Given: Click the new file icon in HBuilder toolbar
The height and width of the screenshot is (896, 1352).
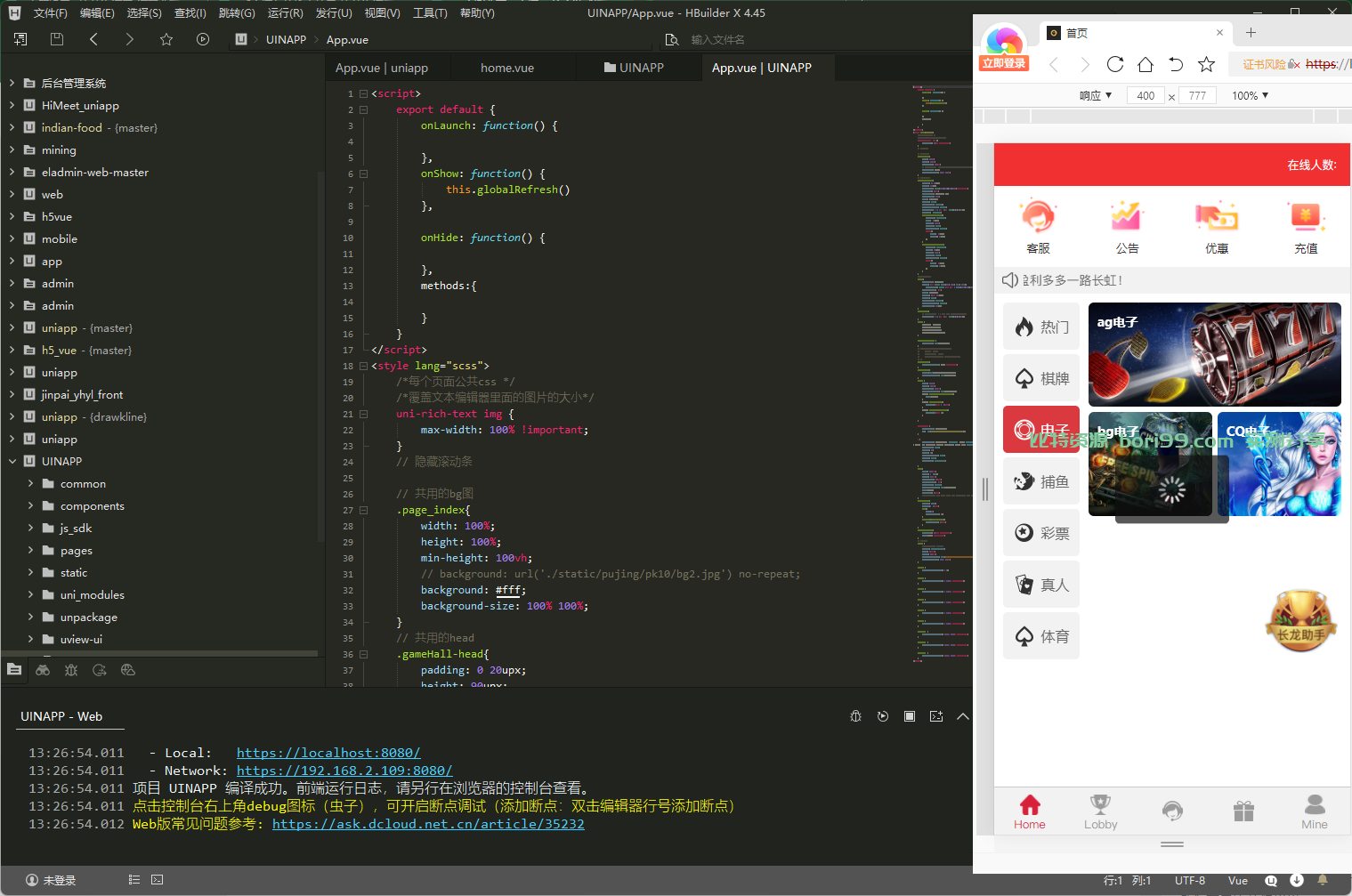Looking at the screenshot, I should click(20, 39).
